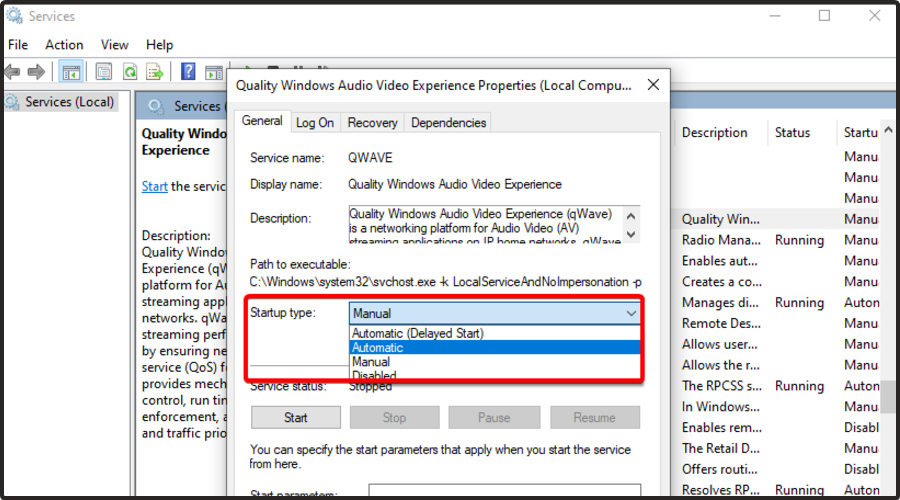Select the Allows the r... service row

coord(777,365)
